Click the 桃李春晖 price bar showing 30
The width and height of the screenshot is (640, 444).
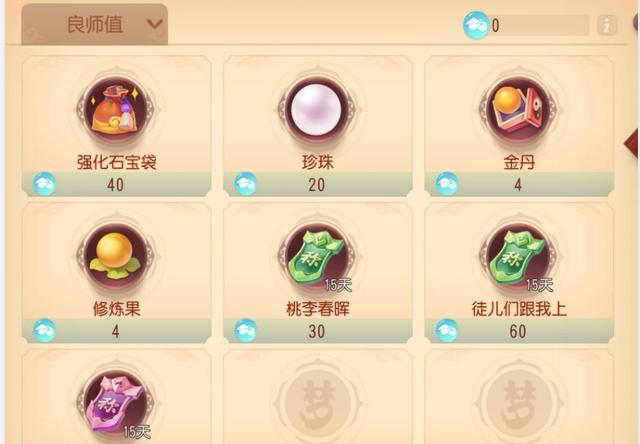(x=318, y=331)
